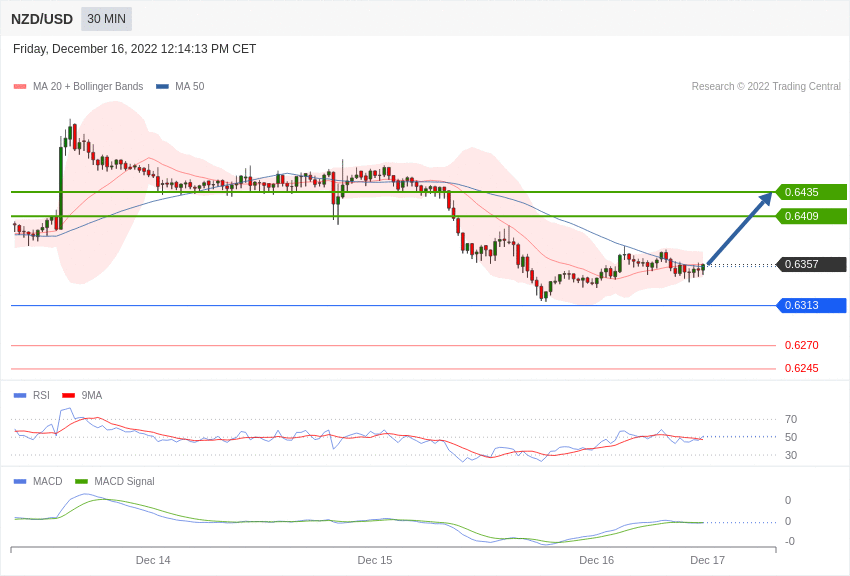Screen dimensions: 850x576
Task: Click the Research © 2022 Trading Central credit
Action: [x=766, y=86]
